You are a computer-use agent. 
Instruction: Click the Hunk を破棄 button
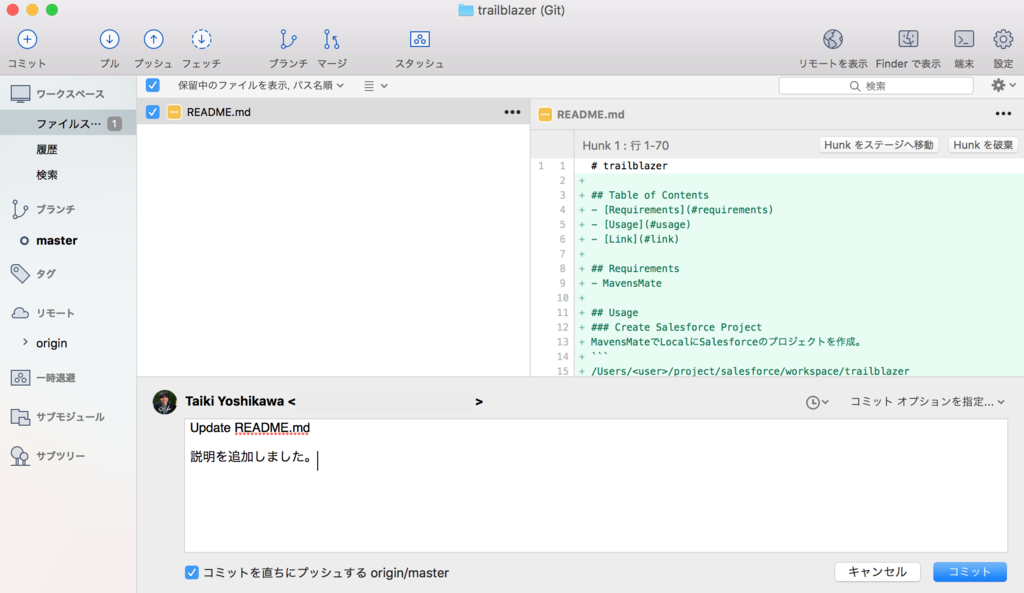tap(983, 145)
